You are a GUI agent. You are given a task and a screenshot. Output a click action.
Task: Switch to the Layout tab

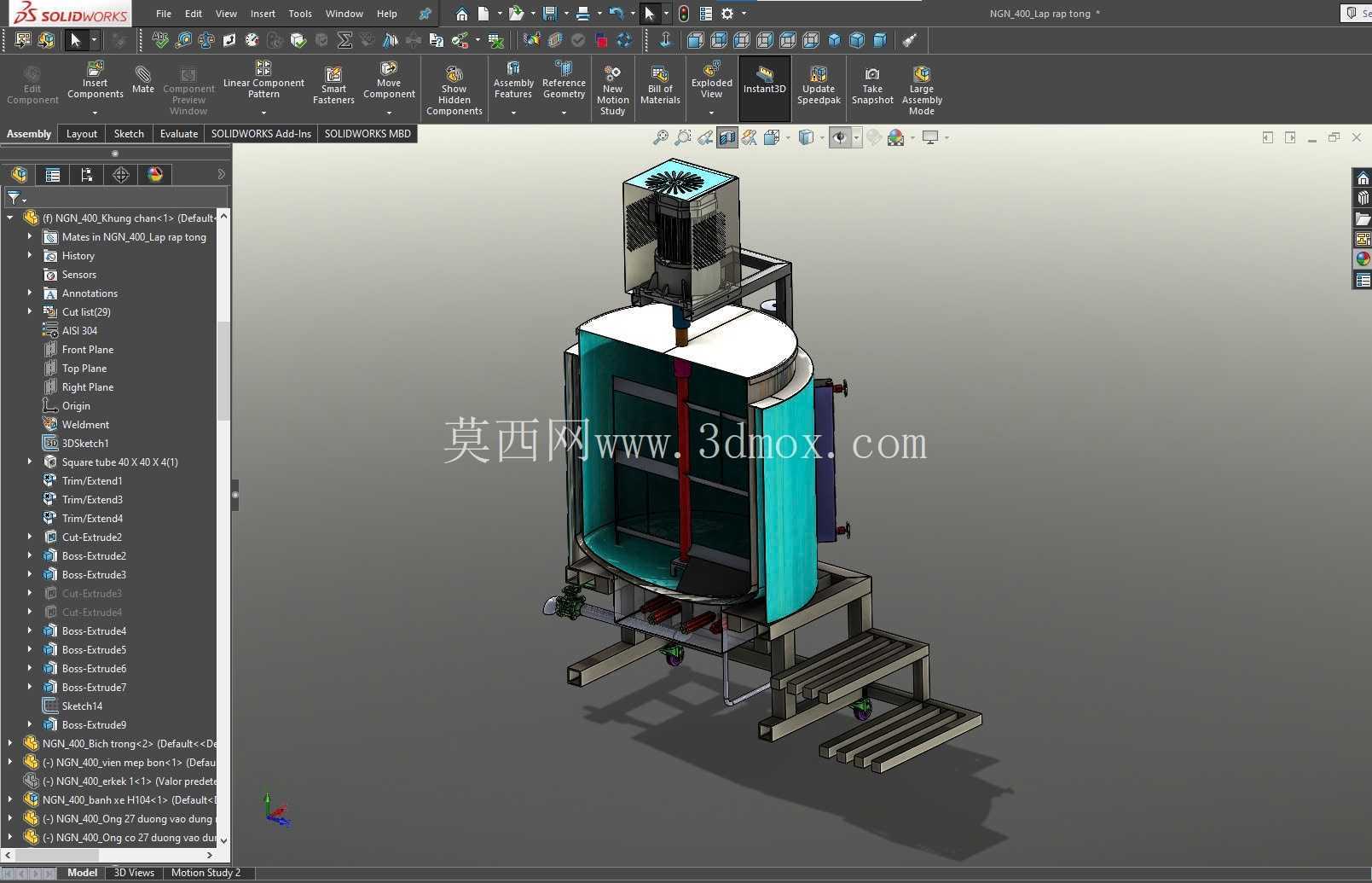pyautogui.click(x=82, y=134)
